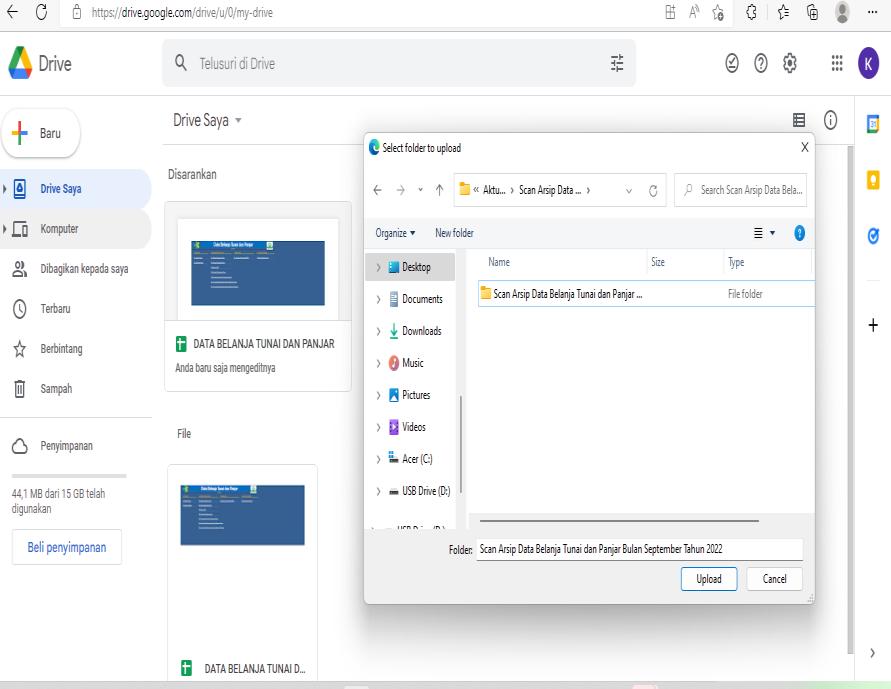The width and height of the screenshot is (891, 689).
Task: Expand Drive Saya tree in sidebar
Action: click(5, 189)
